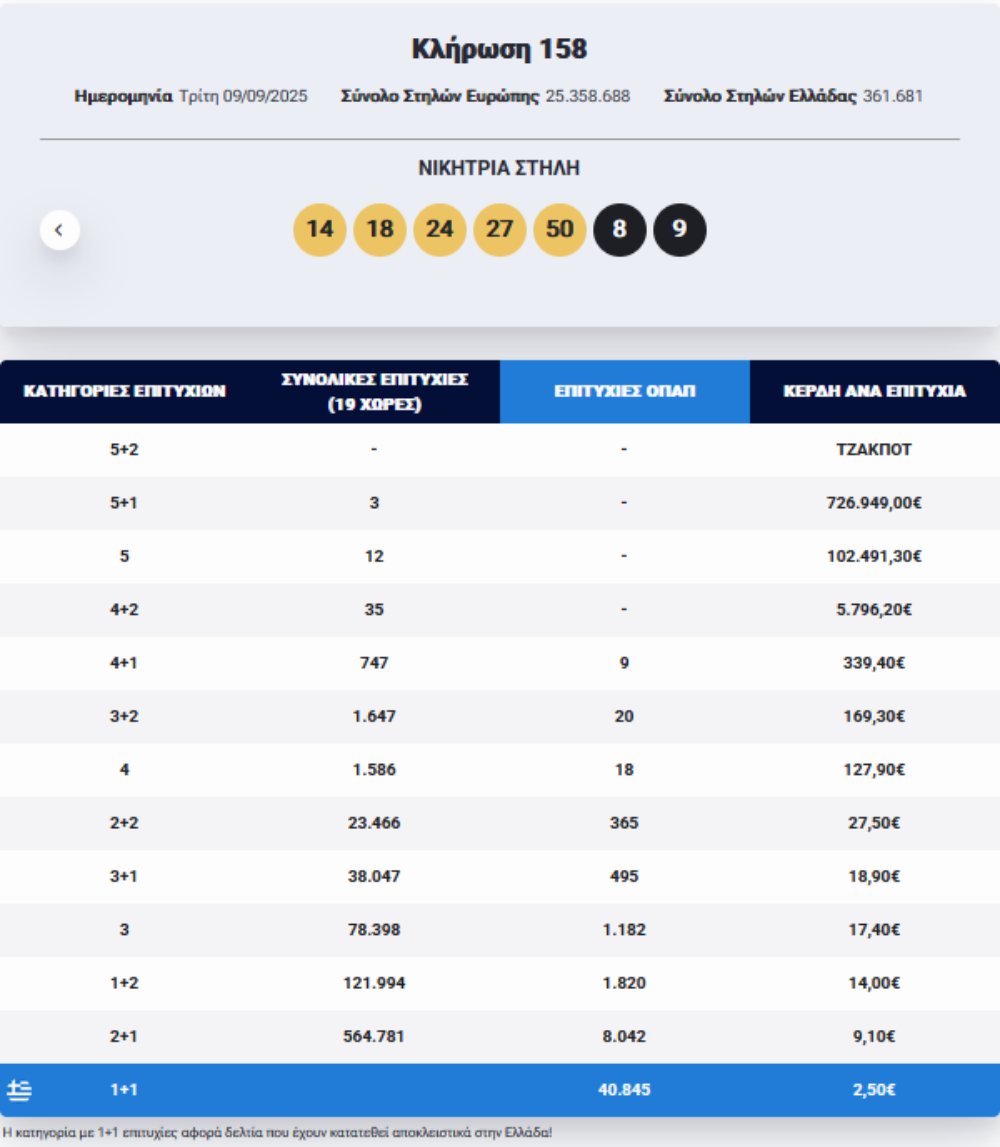Click the prize 127,90€
Screen dimensions: 1000x1147
tap(874, 770)
